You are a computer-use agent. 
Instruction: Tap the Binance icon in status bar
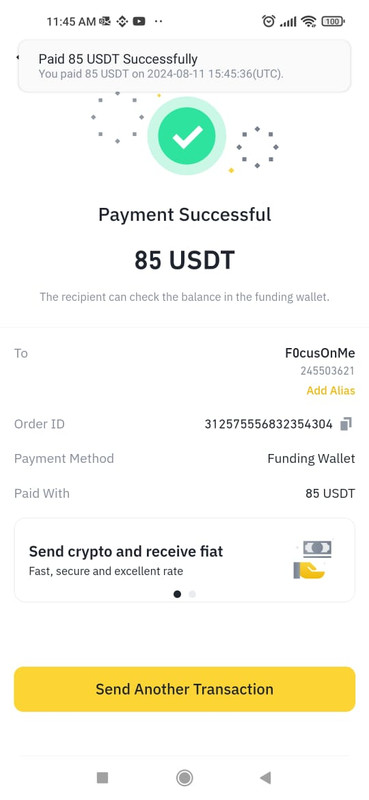(x=121, y=21)
